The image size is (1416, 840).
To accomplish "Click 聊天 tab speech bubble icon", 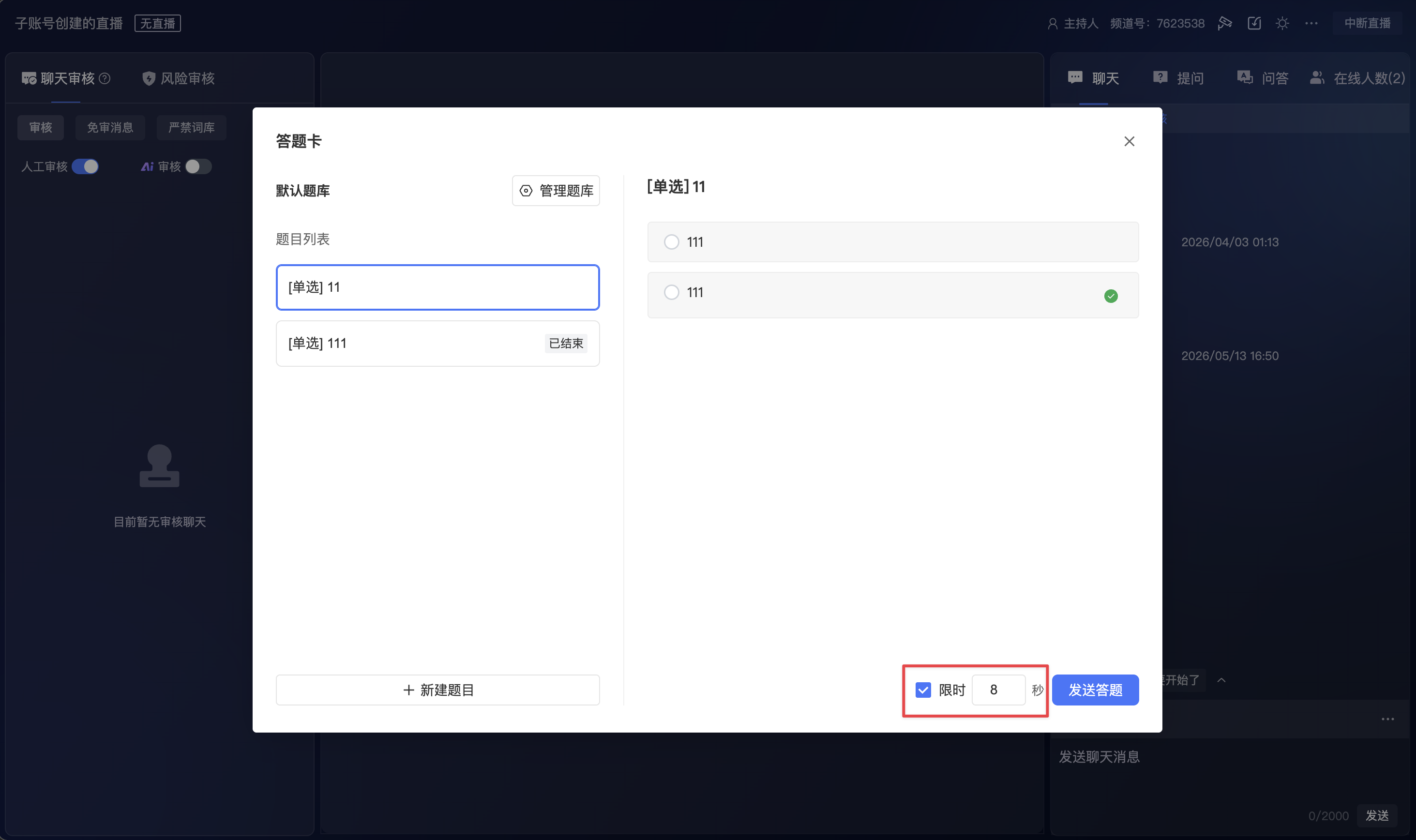I will (1075, 77).
